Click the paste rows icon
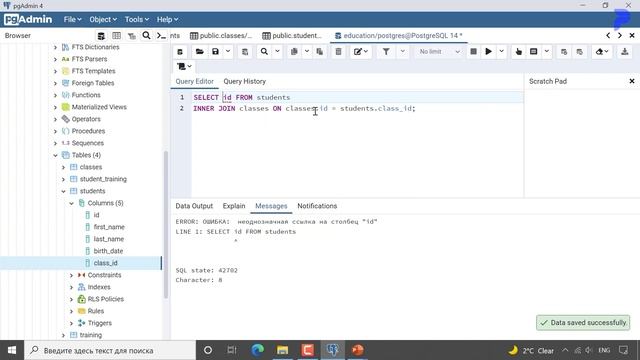This screenshot has height=360, width=640. 320,52
